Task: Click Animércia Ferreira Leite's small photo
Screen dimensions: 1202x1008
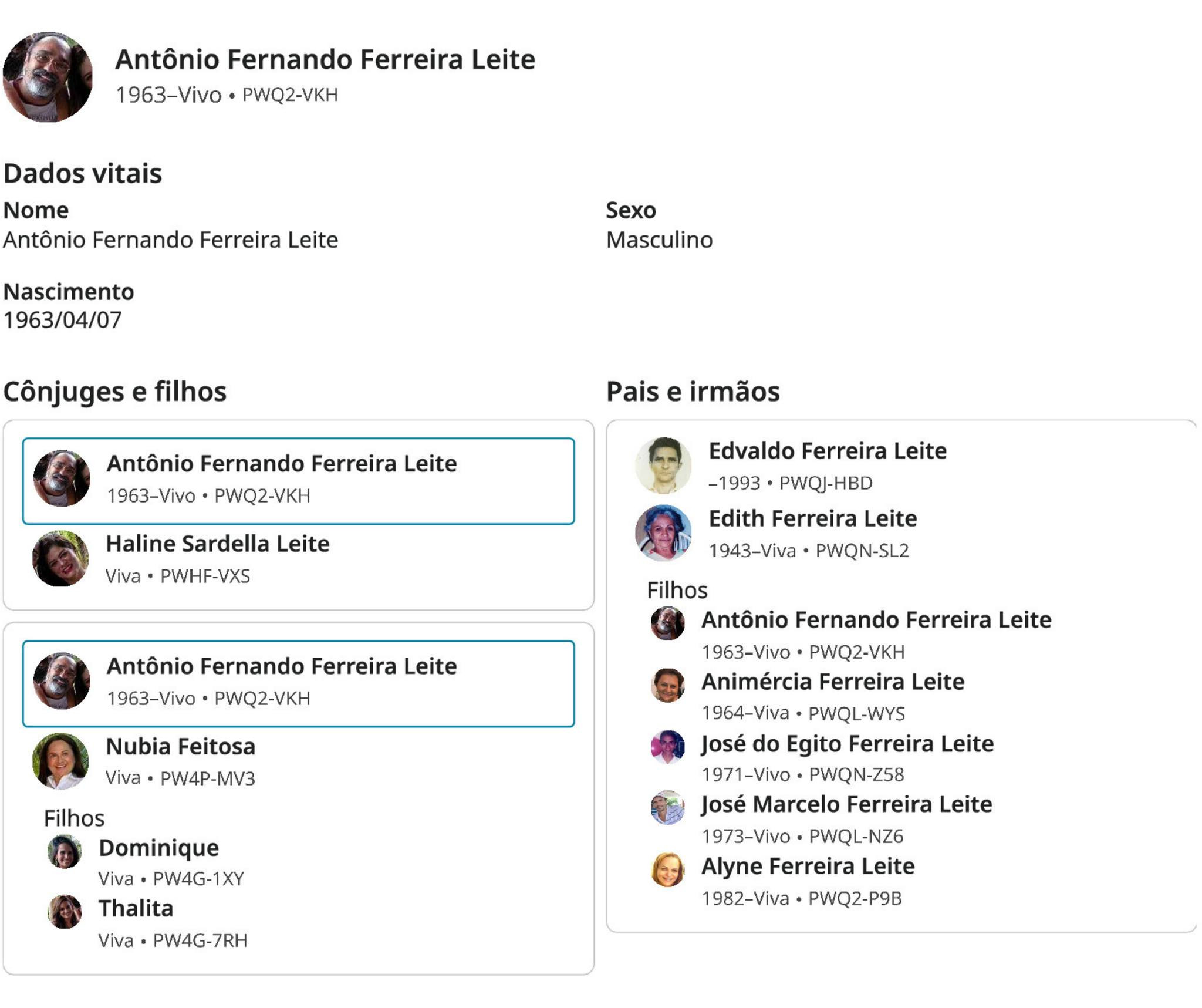Action: [668, 685]
